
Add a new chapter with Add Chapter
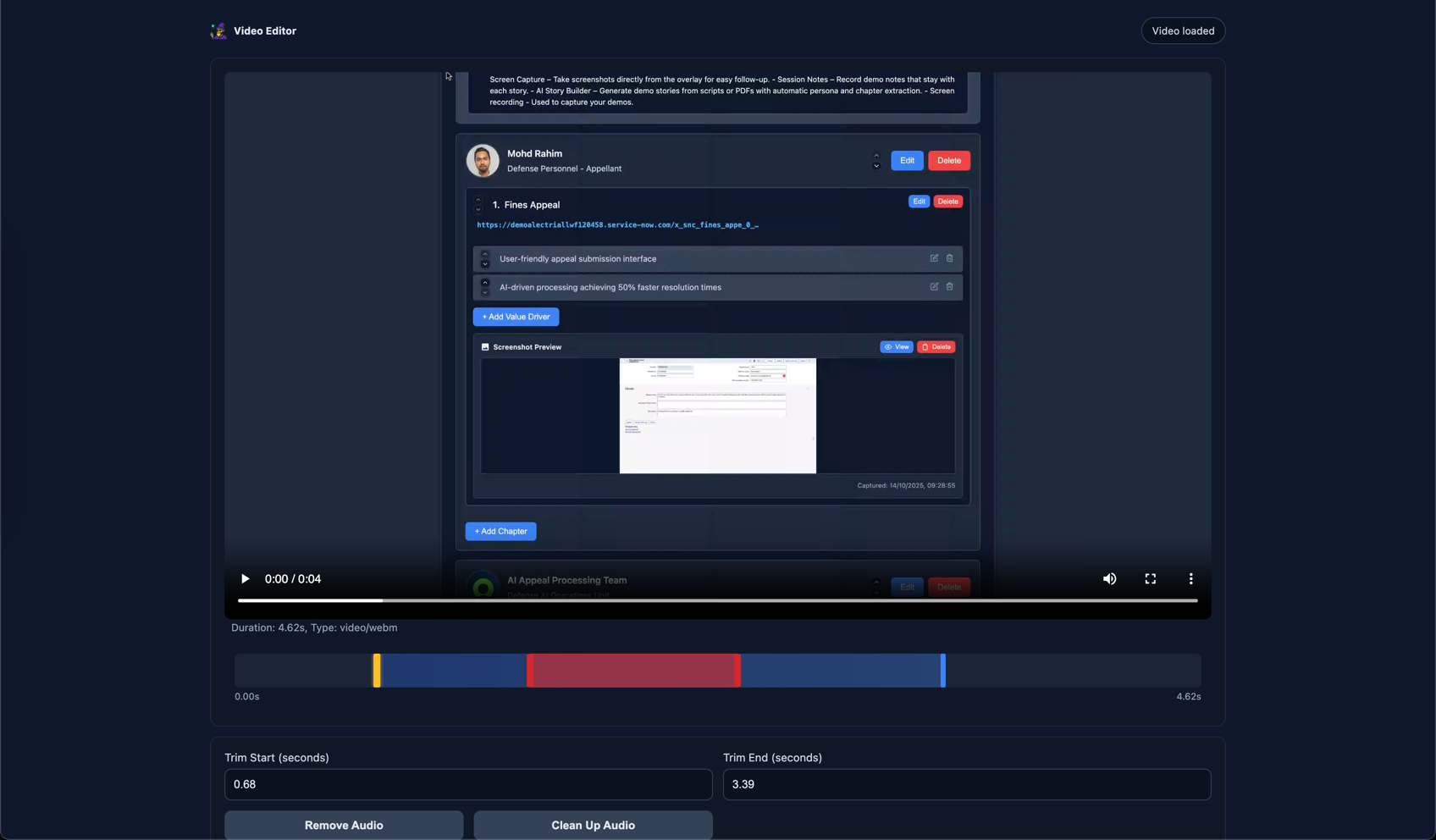click(x=500, y=531)
